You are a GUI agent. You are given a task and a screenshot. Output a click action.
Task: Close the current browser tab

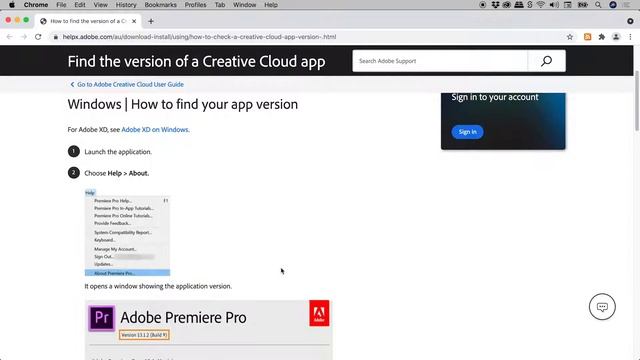[x=134, y=21]
